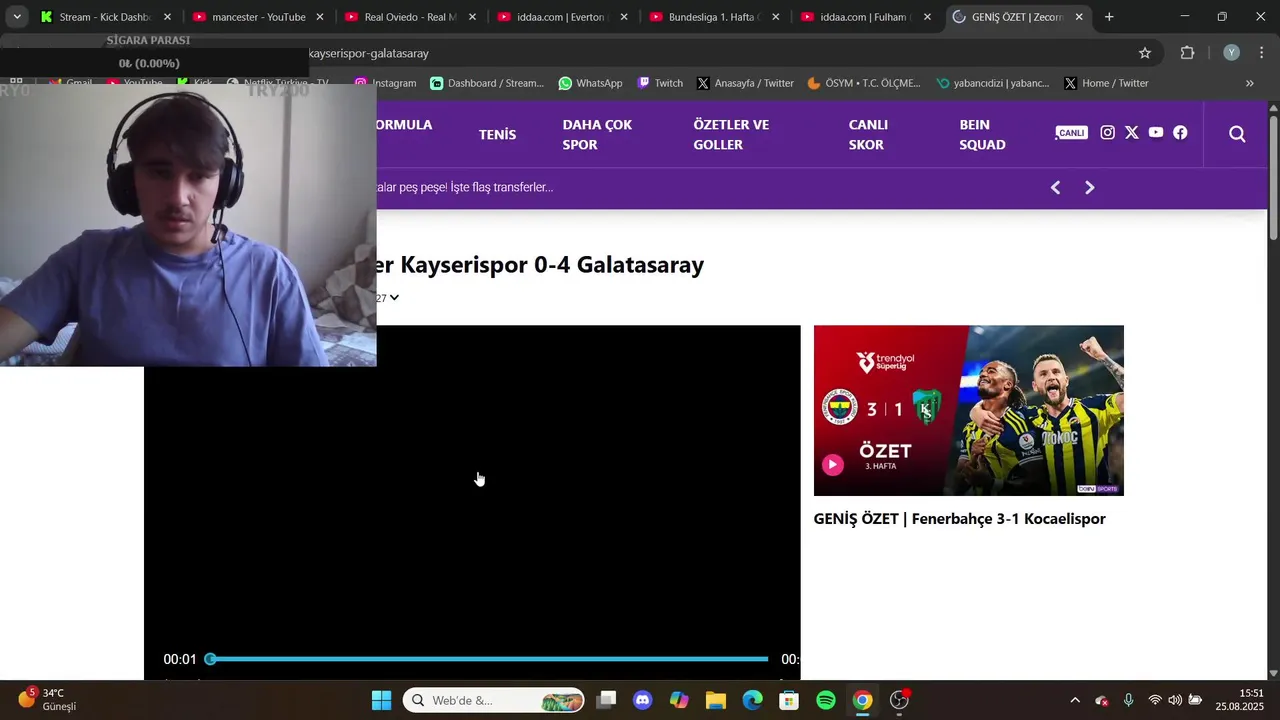The width and height of the screenshot is (1280, 720).
Task: Open Microsoft Edge from the taskbar
Action: click(x=752, y=700)
